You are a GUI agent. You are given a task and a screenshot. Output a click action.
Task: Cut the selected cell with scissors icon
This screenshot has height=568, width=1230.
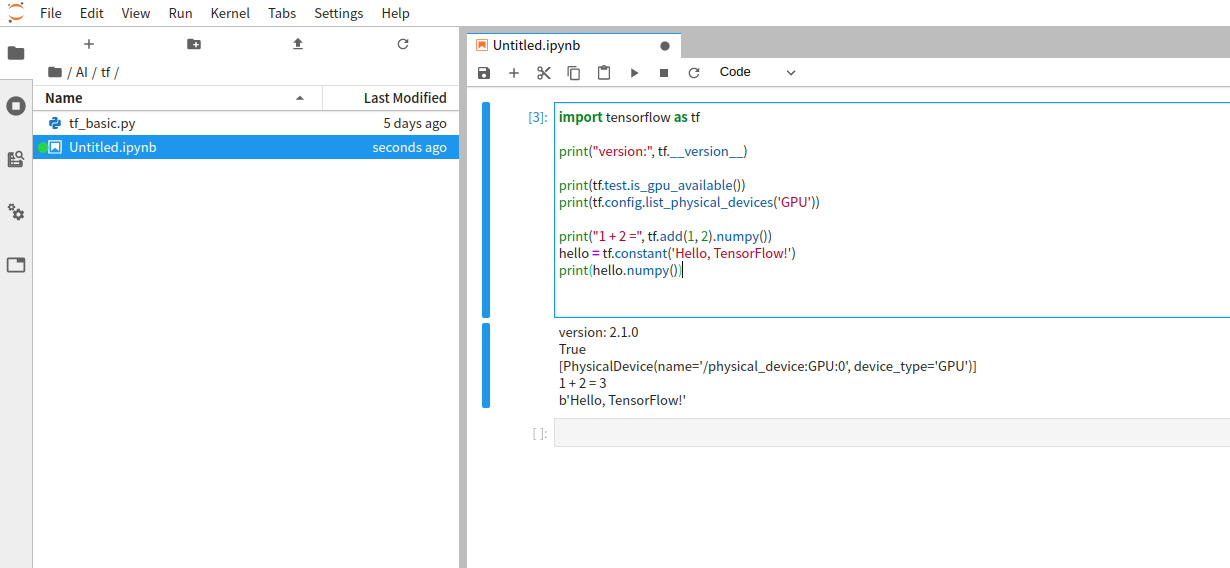544,73
